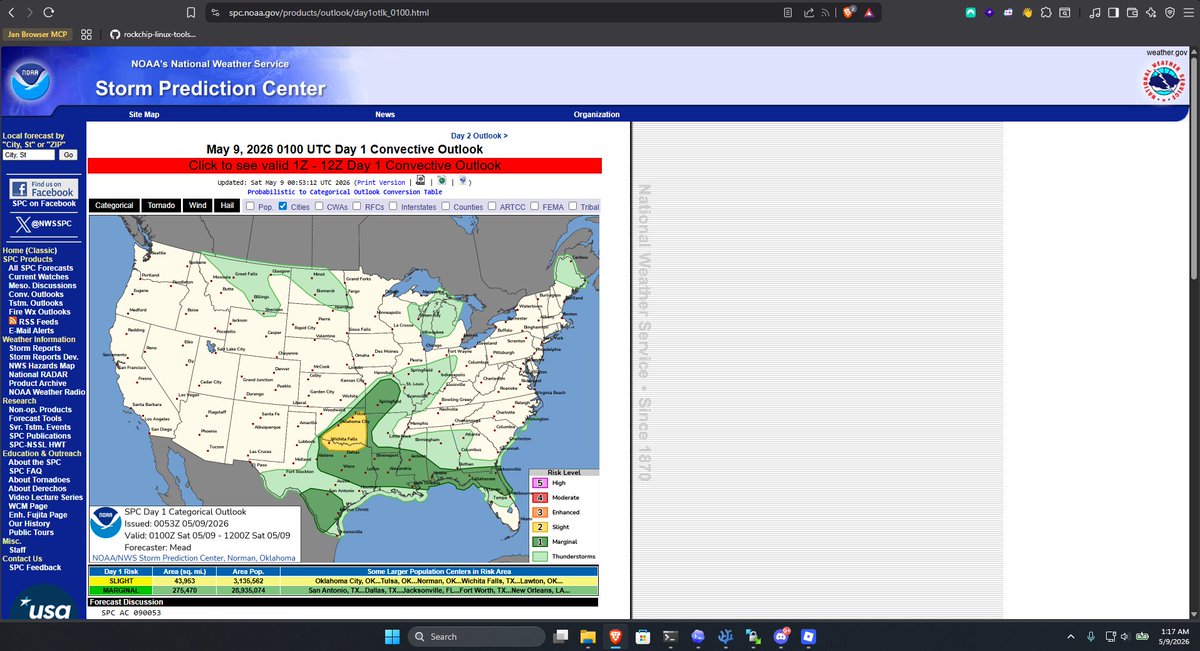Click the City, St or ZIP field
This screenshot has width=1200, height=651.
tap(29, 155)
